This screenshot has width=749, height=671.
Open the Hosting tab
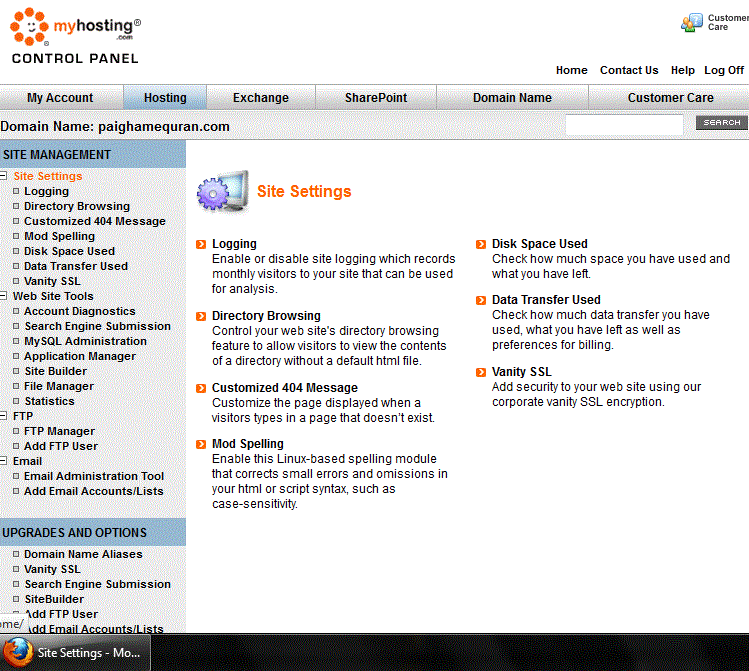pos(165,97)
